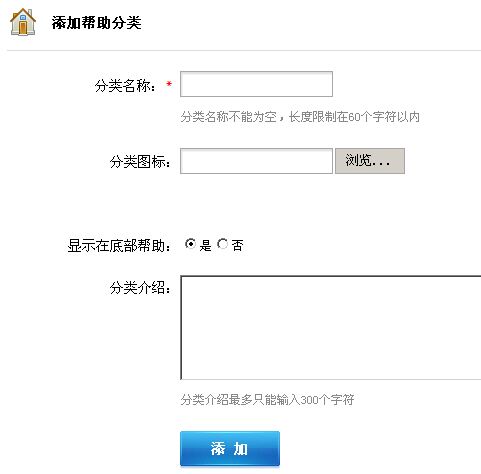Click the 显示在底部帮助 label
481x474 pixels.
click(119, 246)
